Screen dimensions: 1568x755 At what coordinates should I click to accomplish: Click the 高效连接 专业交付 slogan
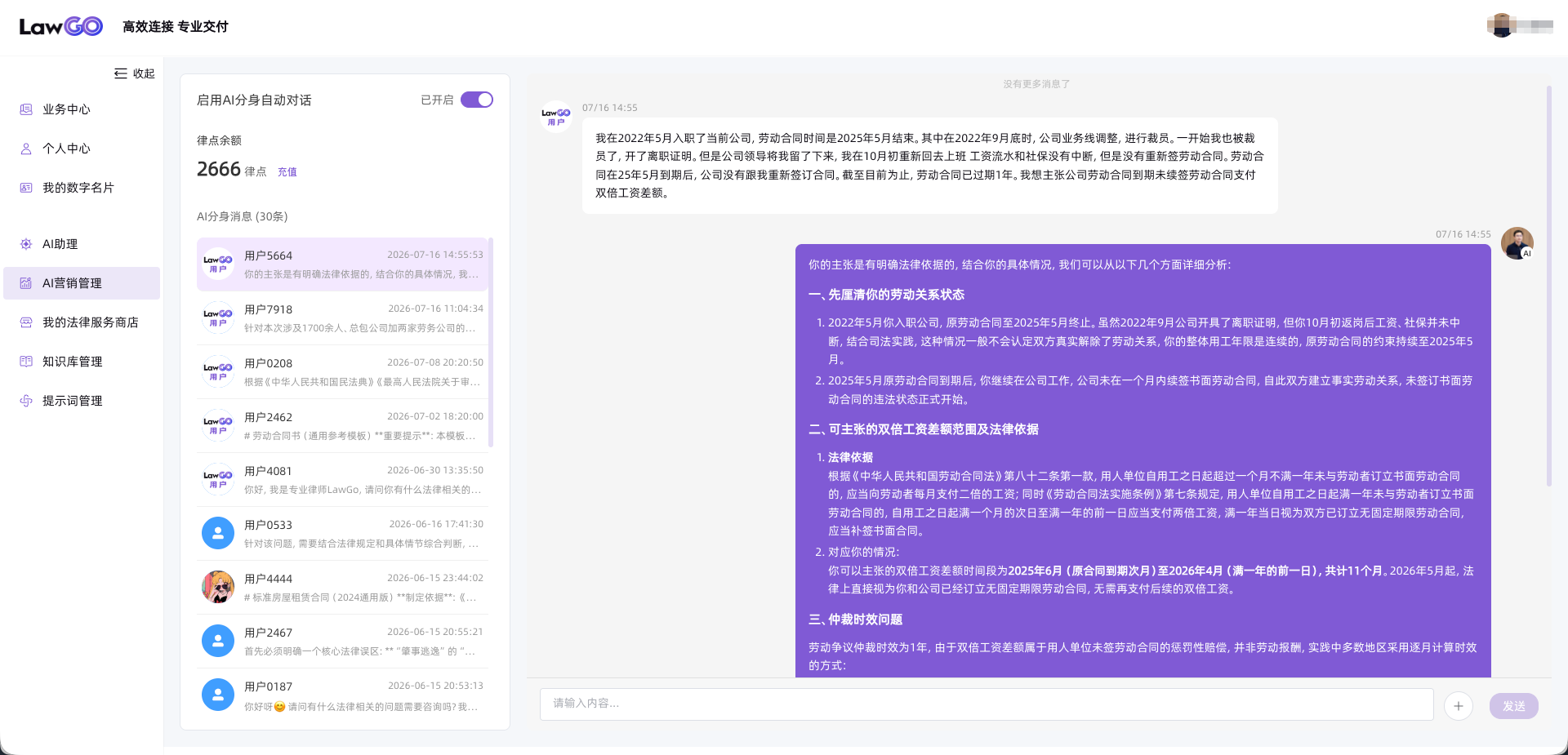click(176, 27)
